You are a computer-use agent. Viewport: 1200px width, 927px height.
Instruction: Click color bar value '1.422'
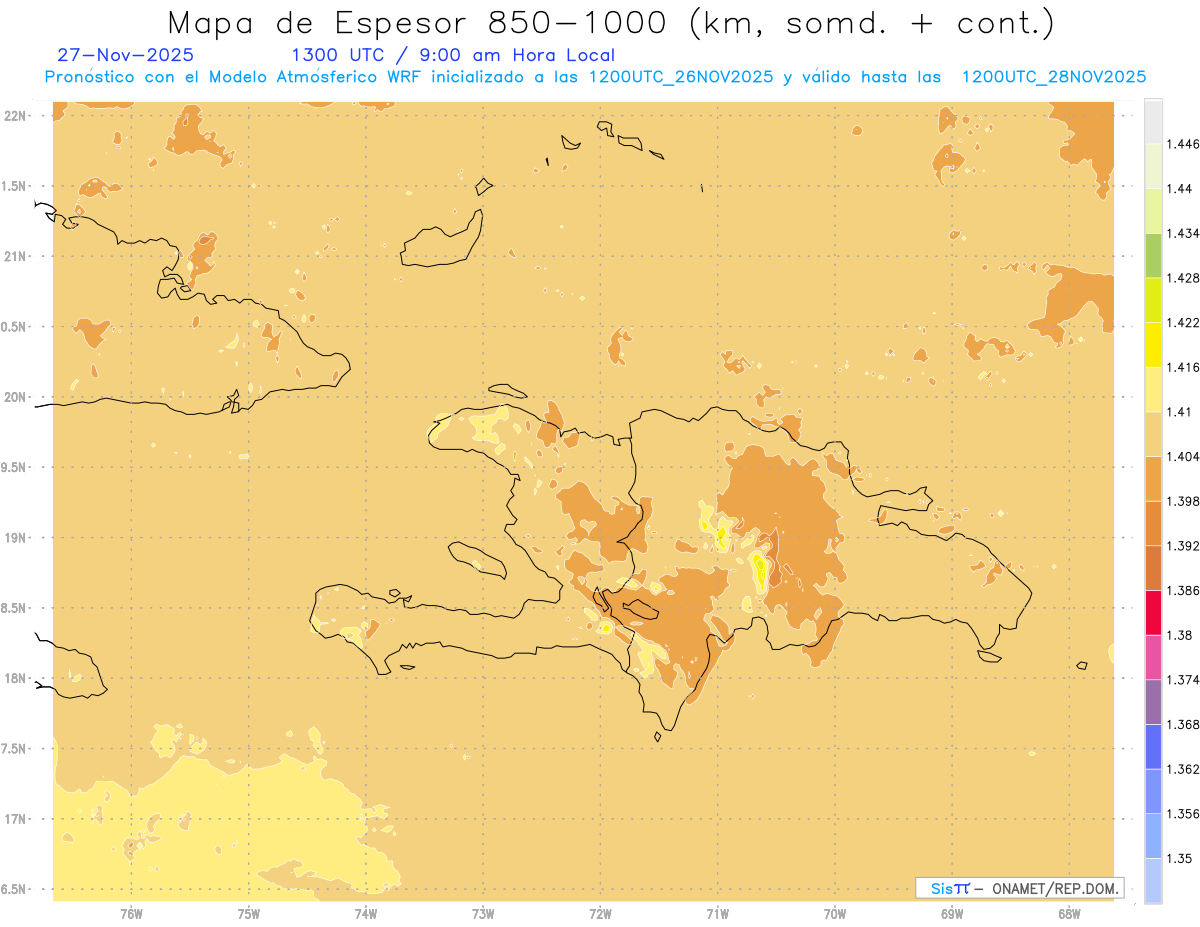(x=1183, y=322)
